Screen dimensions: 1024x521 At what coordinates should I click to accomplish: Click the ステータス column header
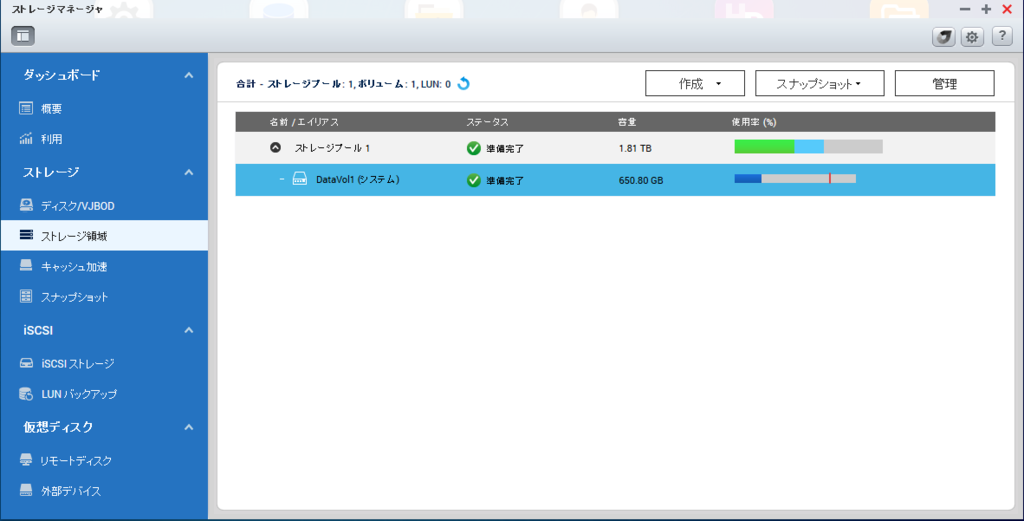pos(487,122)
